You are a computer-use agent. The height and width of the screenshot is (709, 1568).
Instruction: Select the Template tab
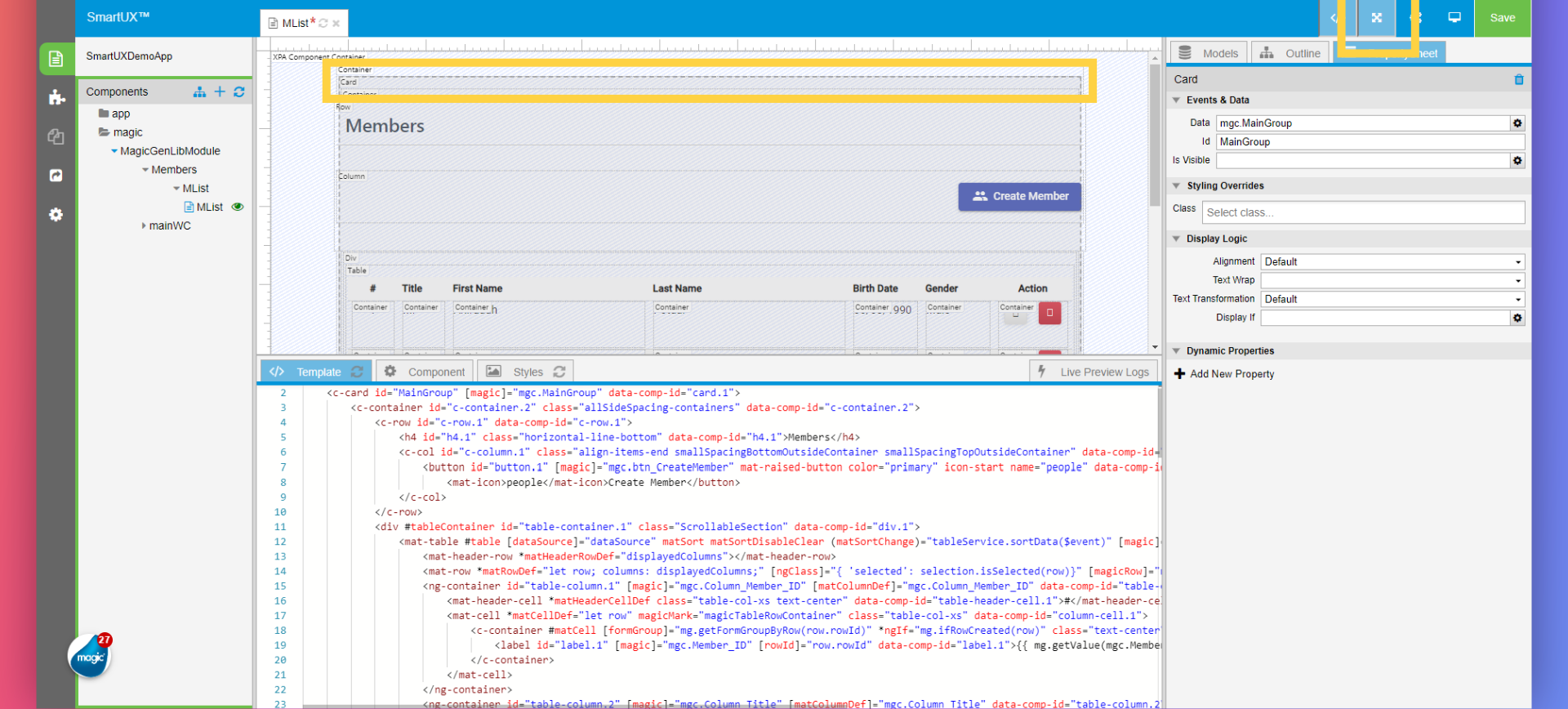pos(316,372)
